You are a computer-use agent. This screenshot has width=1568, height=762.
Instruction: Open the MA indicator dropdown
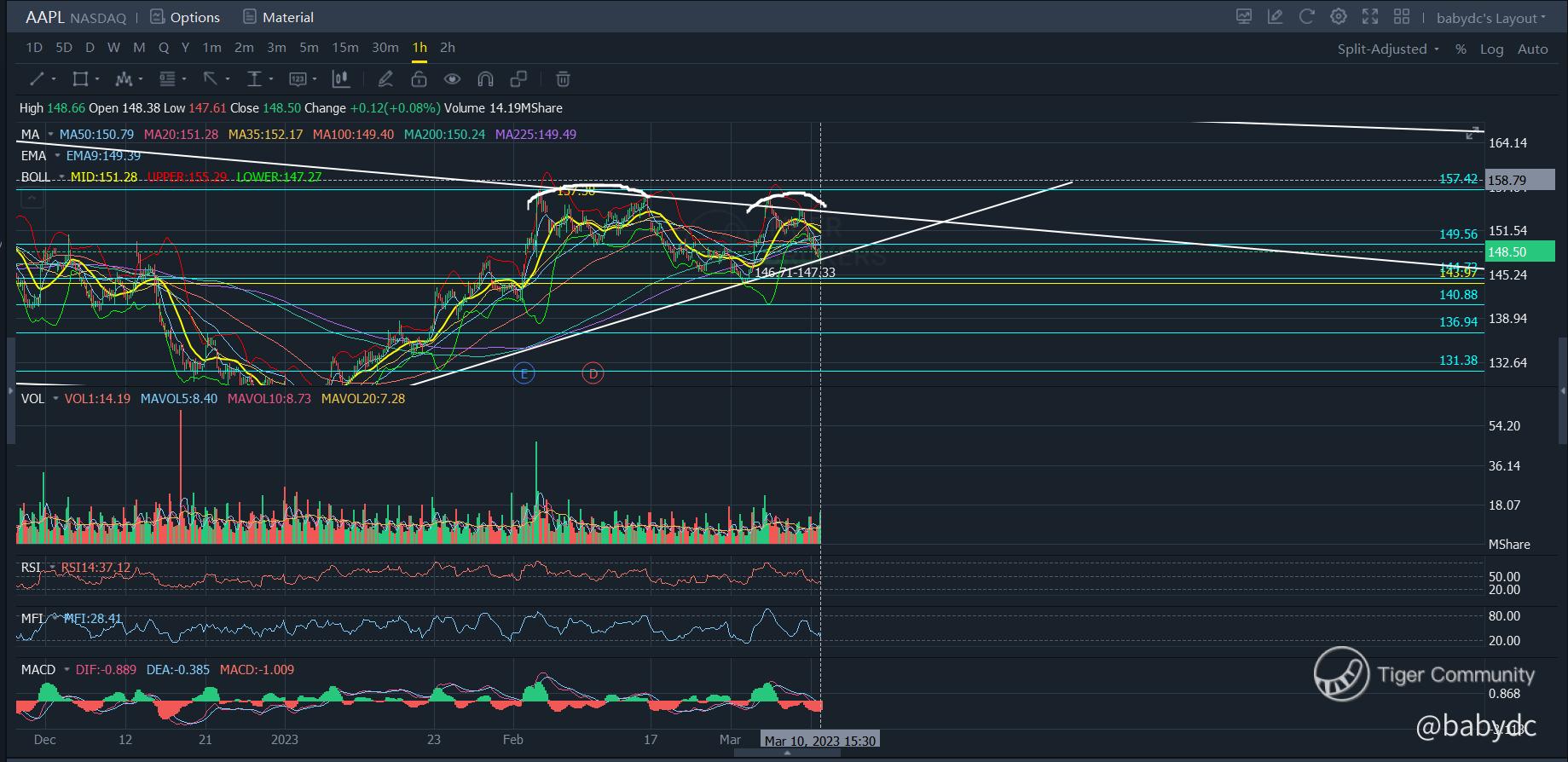[51, 134]
